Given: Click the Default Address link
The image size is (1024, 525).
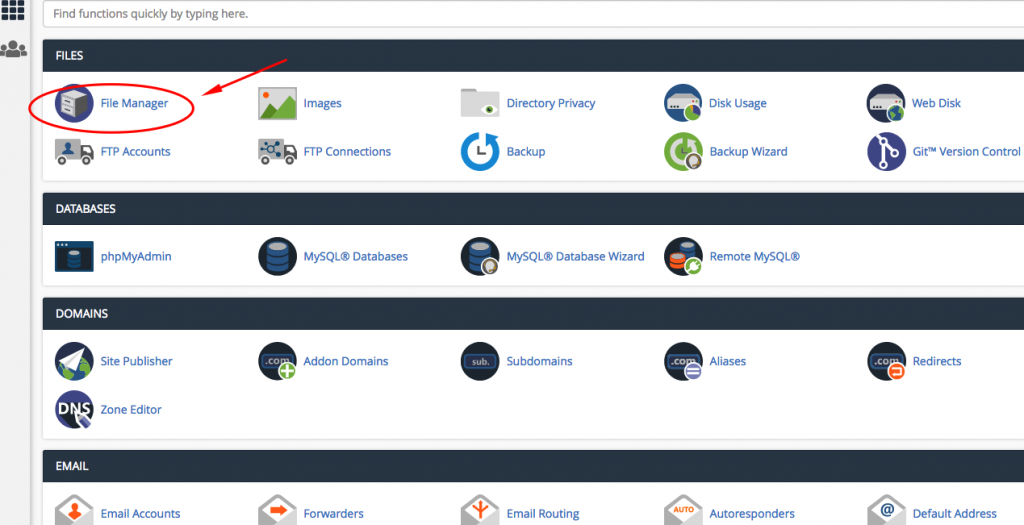Looking at the screenshot, I should pyautogui.click(x=954, y=514).
